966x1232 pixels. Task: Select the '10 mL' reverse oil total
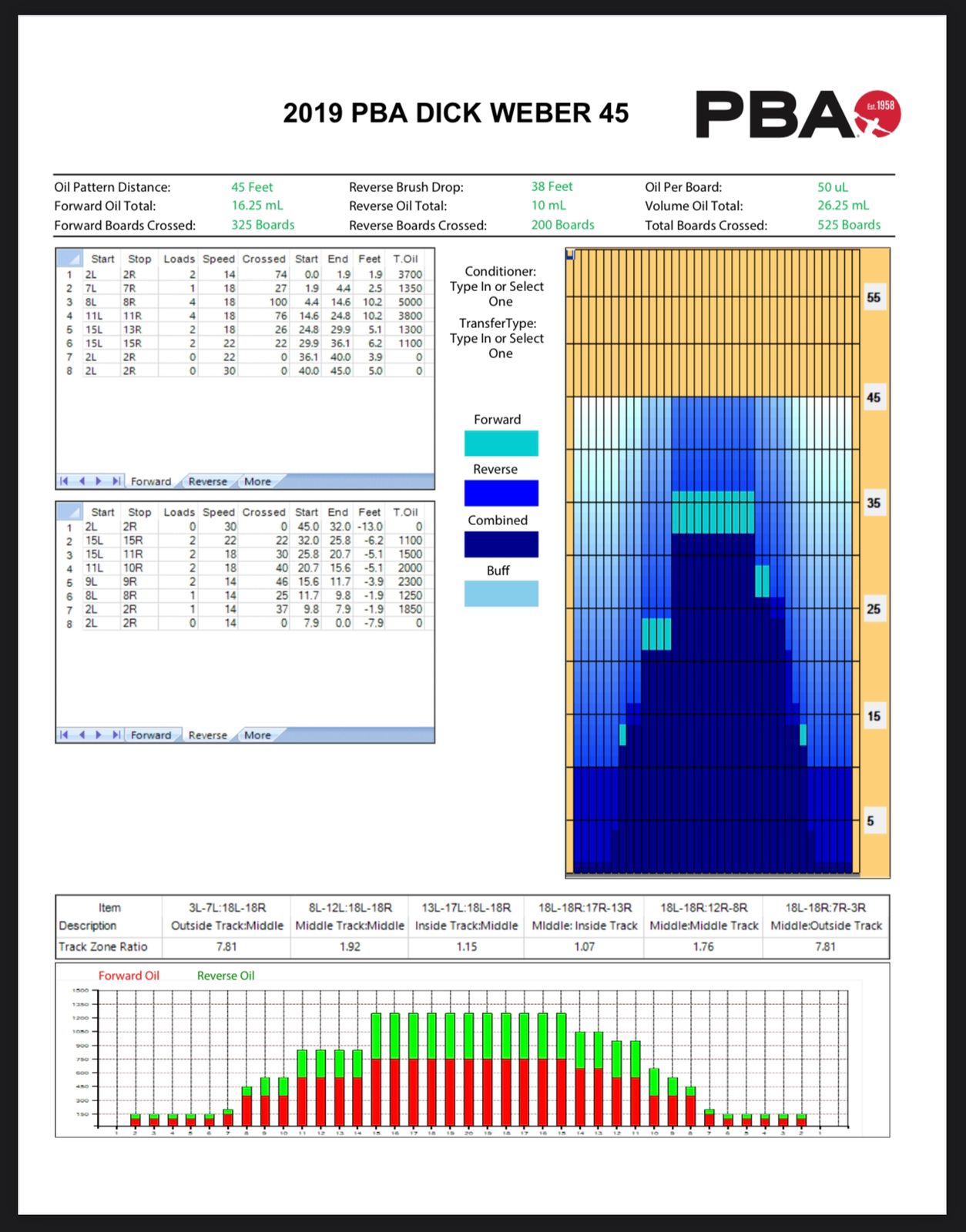(x=548, y=206)
